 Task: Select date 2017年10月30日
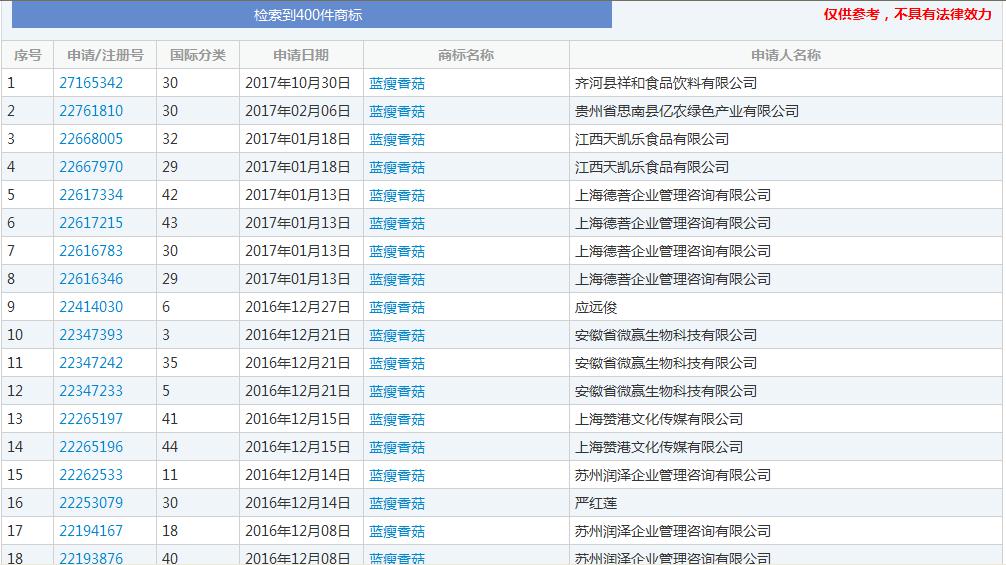(298, 83)
